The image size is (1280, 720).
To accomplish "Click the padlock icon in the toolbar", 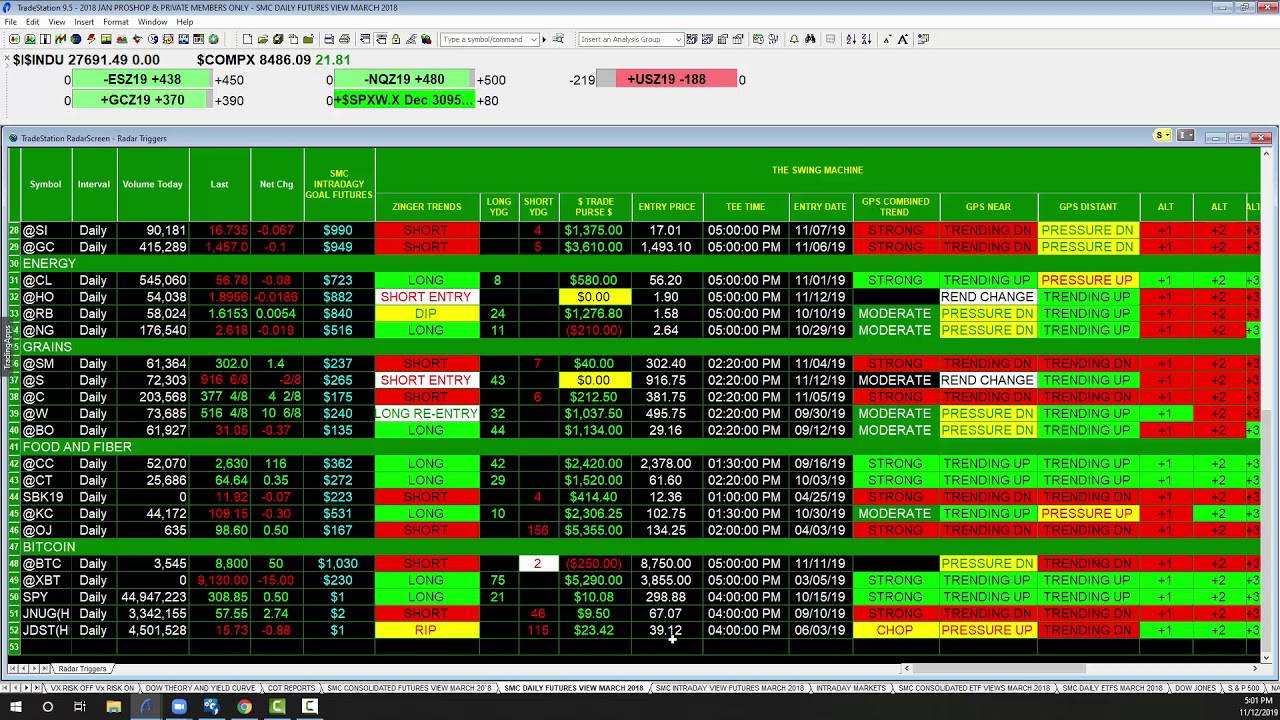I will click(x=396, y=39).
